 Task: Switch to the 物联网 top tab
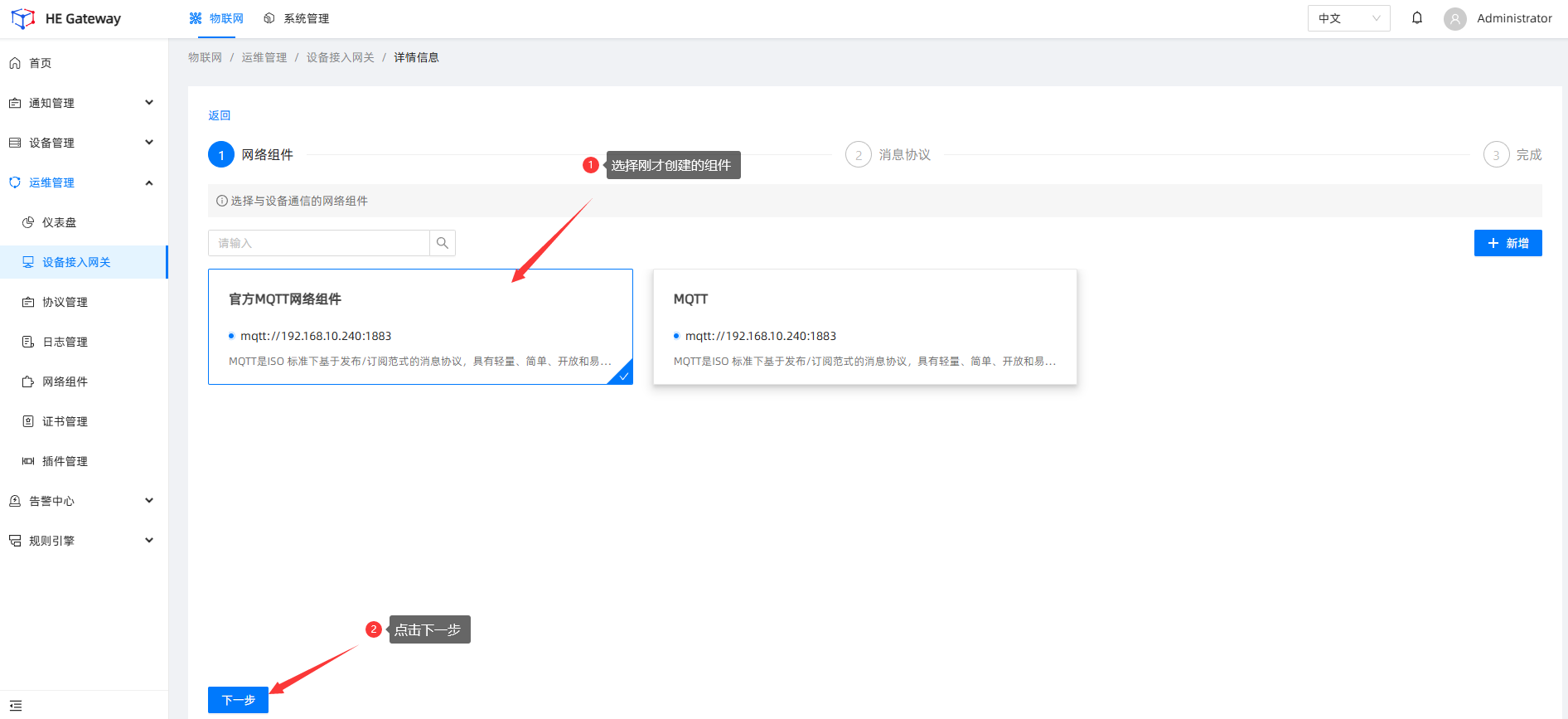click(x=216, y=18)
